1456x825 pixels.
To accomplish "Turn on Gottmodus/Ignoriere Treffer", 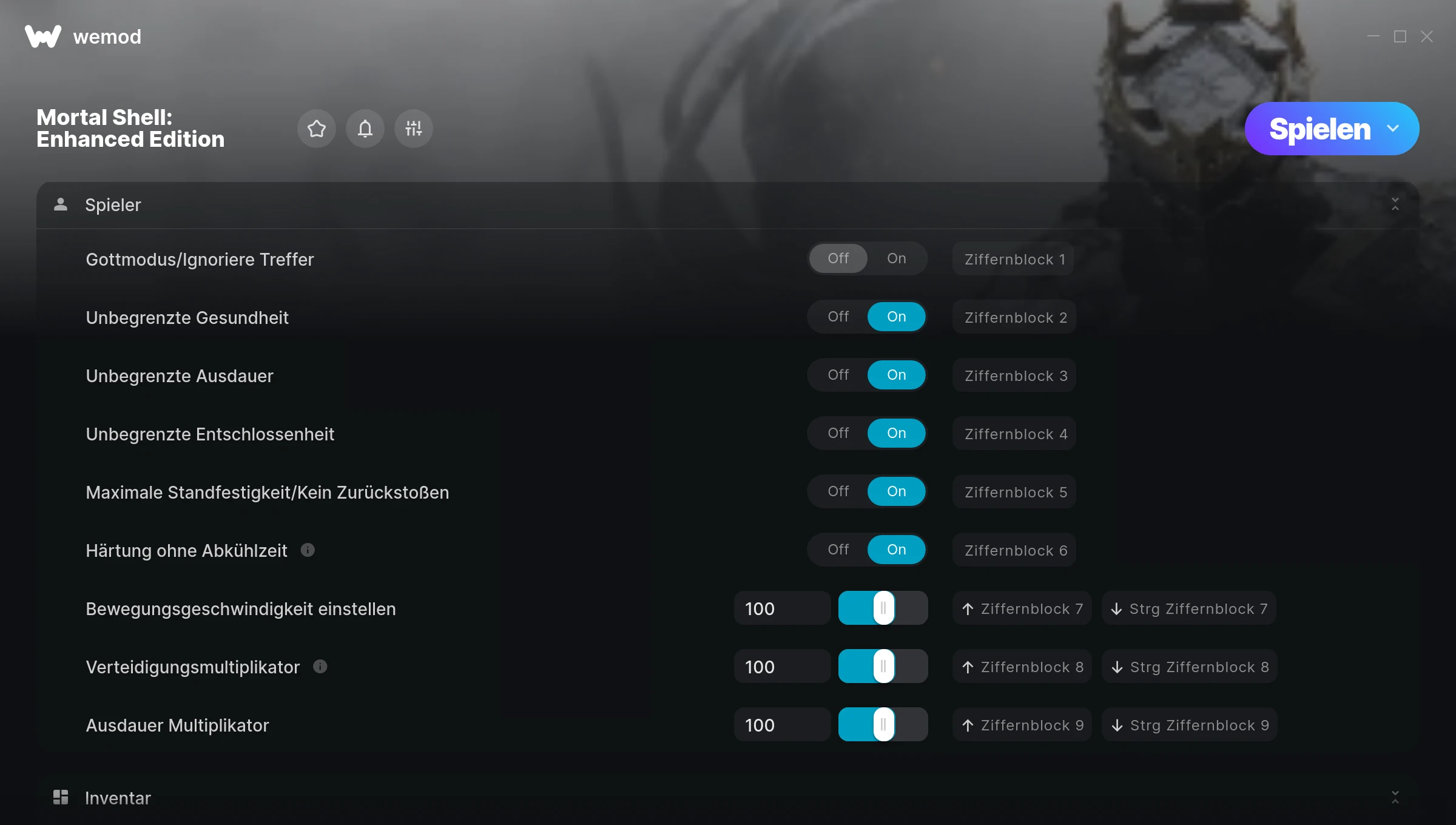I will (896, 258).
